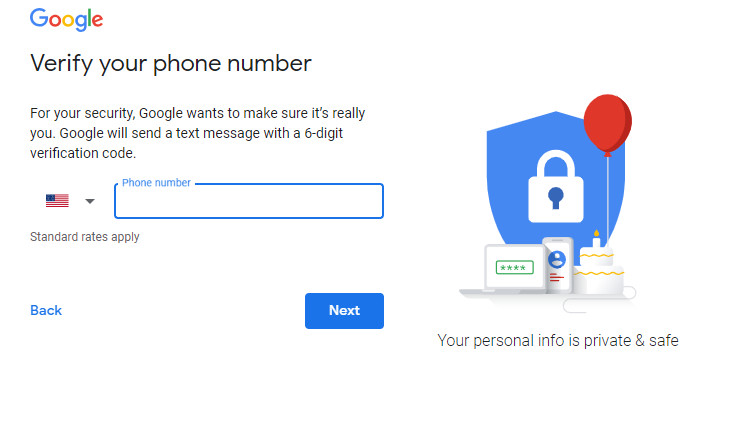Screen dimensions: 731x447
Task: Click the 'Phone number' floating label
Action: tap(156, 183)
